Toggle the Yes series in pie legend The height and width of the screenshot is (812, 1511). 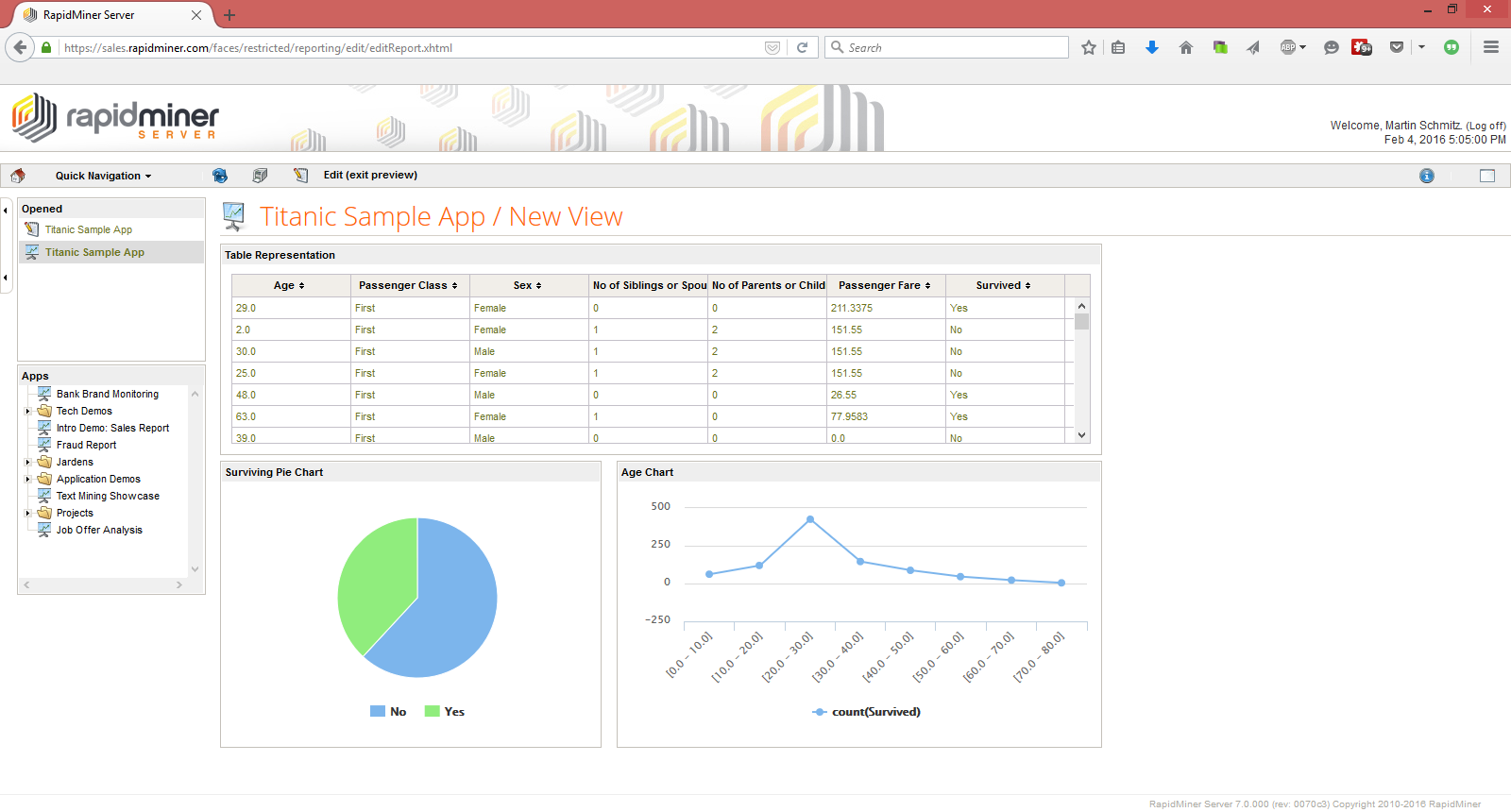coord(445,712)
